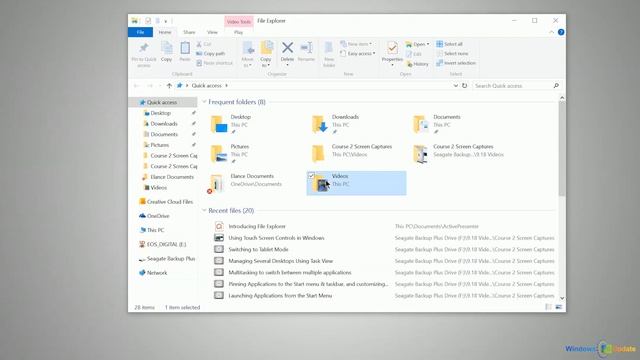This screenshot has width=640, height=360.
Task: Click the Video Tools contextual tab
Action: (239, 21)
